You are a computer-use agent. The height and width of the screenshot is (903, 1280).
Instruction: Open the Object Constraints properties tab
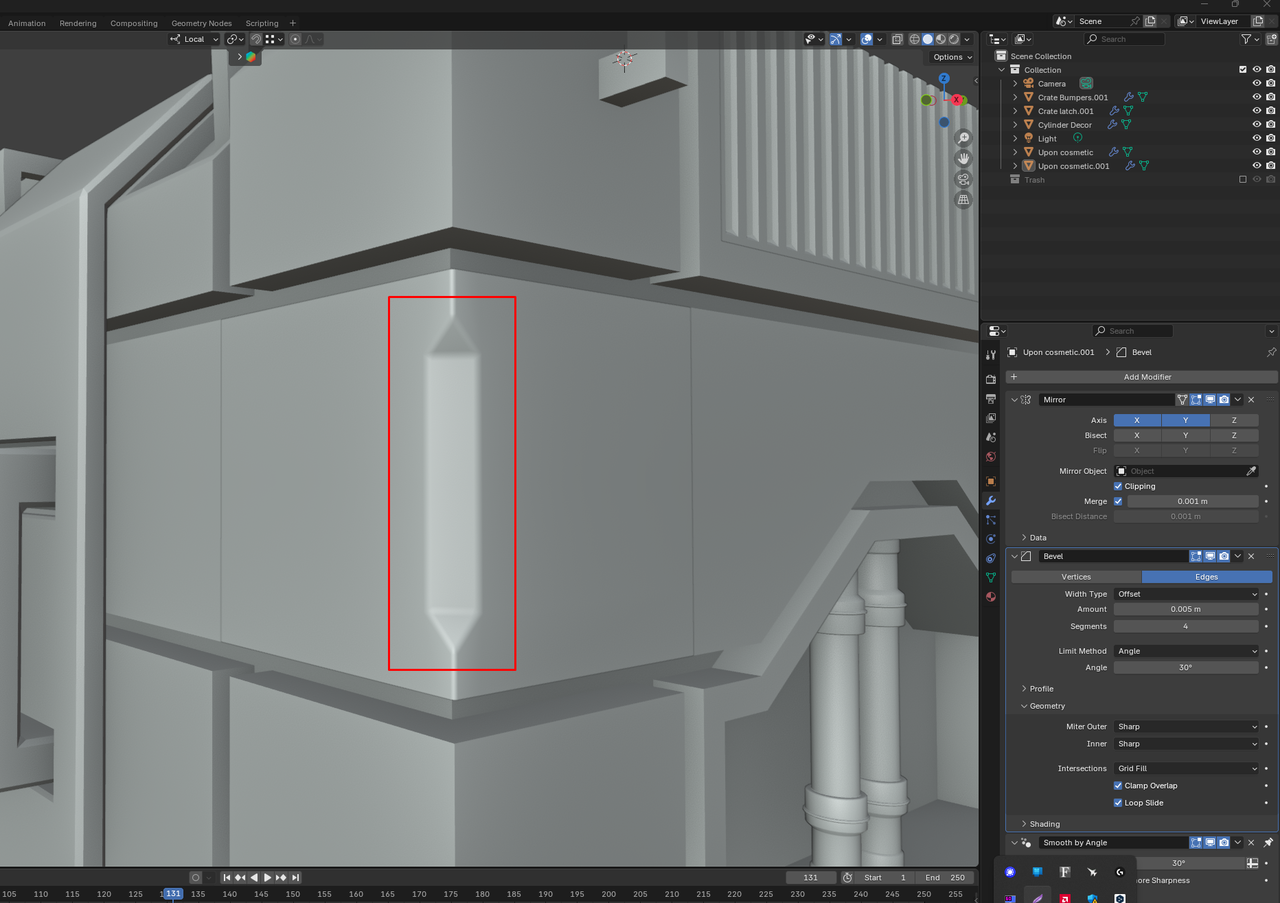click(x=991, y=558)
